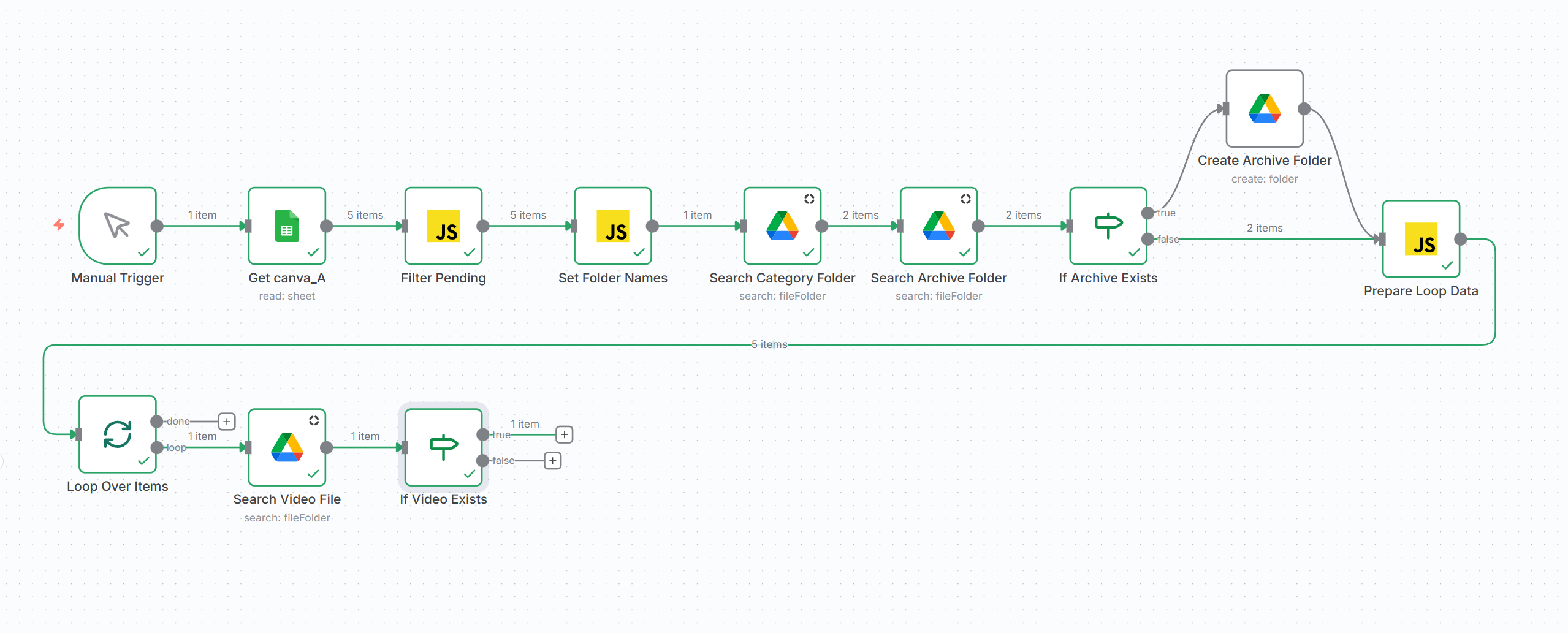Open the Search Archive Folder node
The image size is (1568, 633).
938,226
